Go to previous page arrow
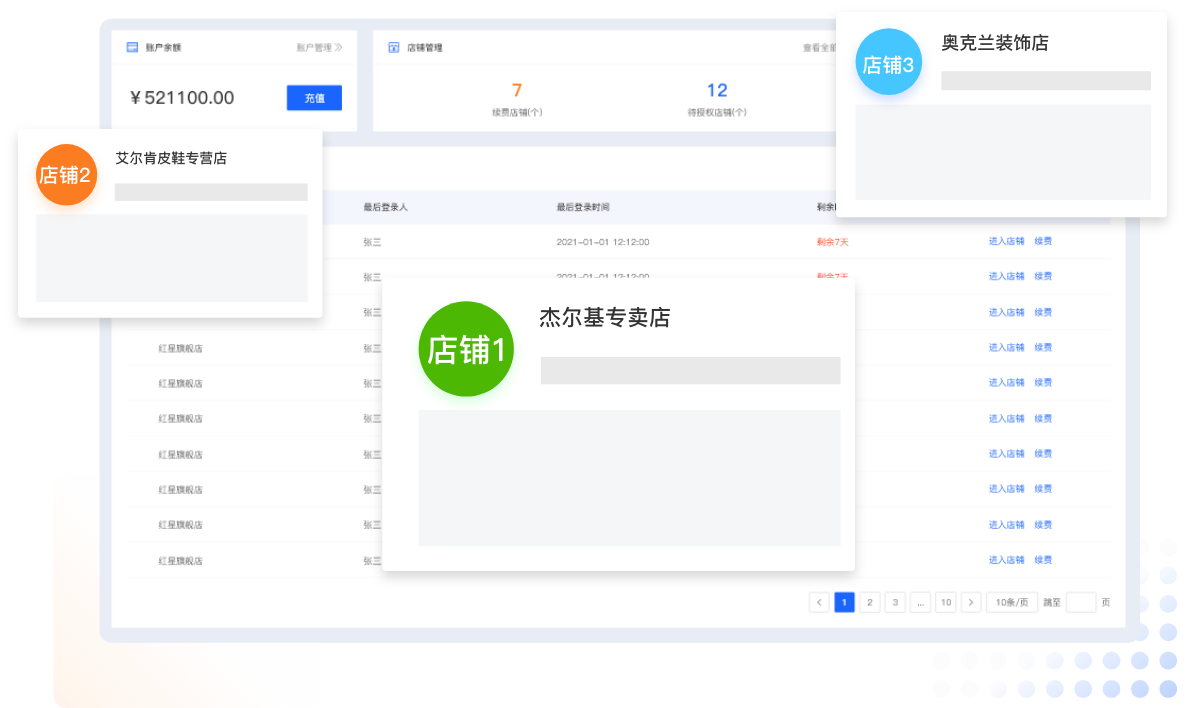The image size is (1186, 708). click(x=819, y=602)
